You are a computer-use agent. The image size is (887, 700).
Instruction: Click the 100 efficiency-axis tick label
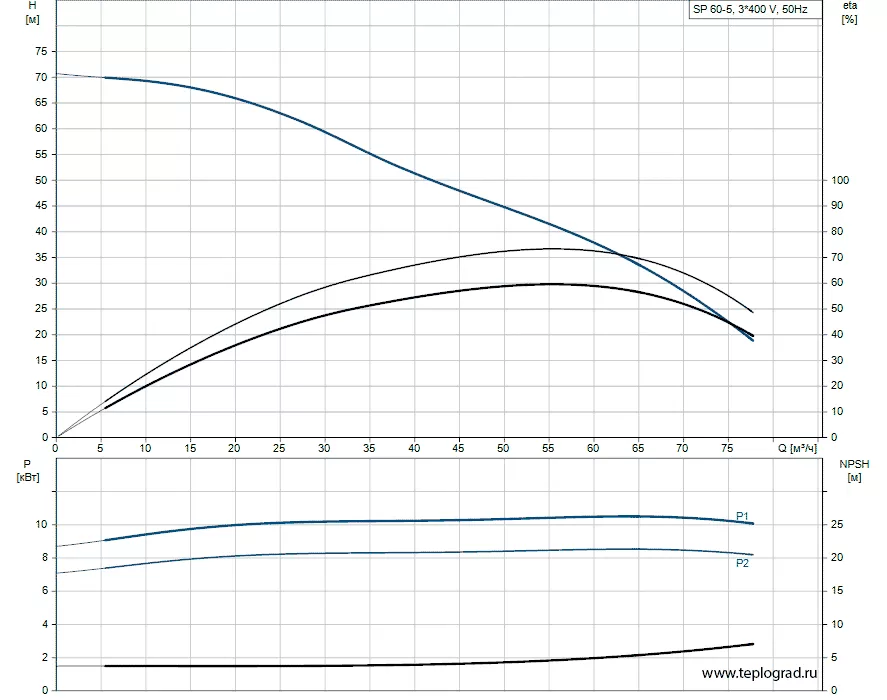[840, 180]
